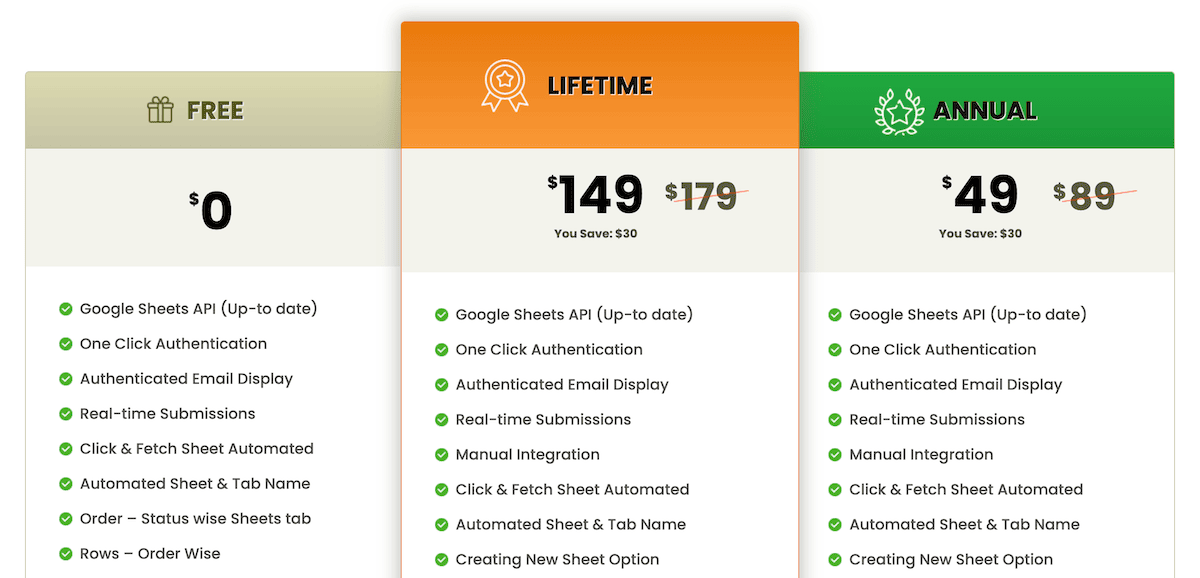The width and height of the screenshot is (1200, 578).
Task: Click the $149 Lifetime price
Action: point(595,195)
